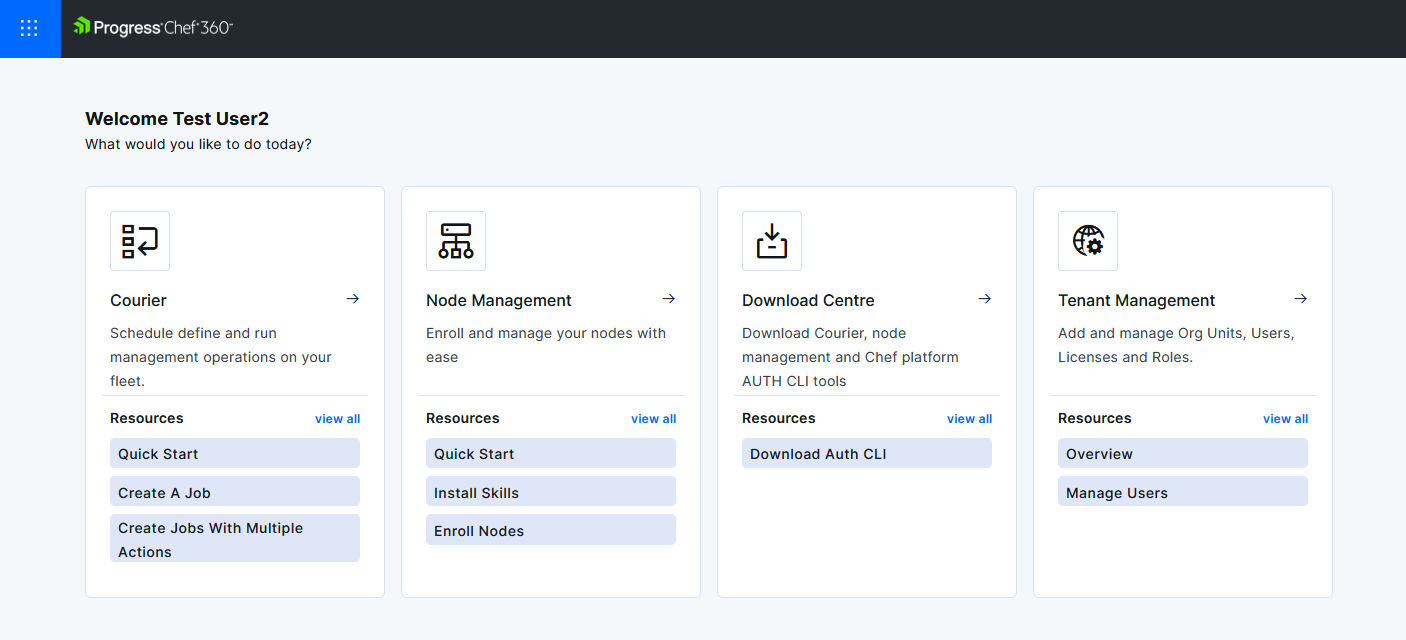The width and height of the screenshot is (1406, 640).
Task: Select the Install Skills resource
Action: [550, 491]
